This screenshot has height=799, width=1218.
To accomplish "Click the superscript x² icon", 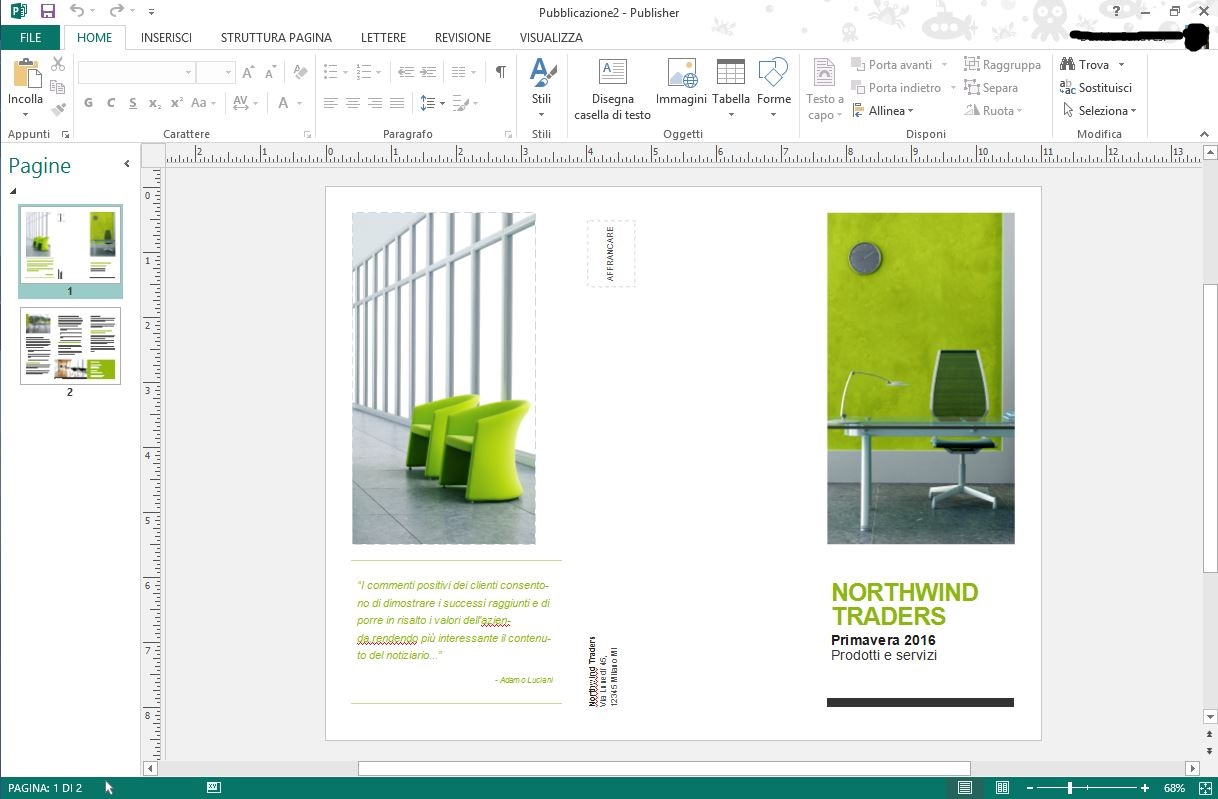I will coord(176,103).
